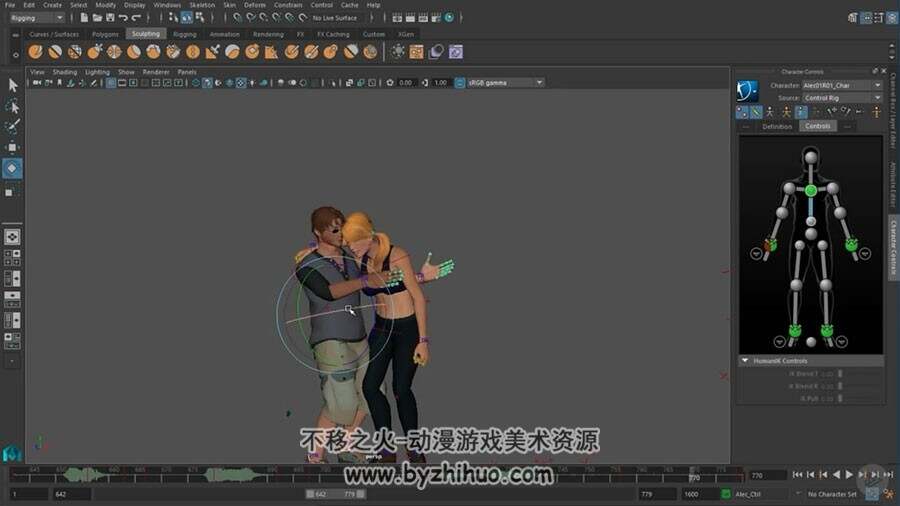Open the Deform menu
This screenshot has width=900, height=506.
click(255, 5)
